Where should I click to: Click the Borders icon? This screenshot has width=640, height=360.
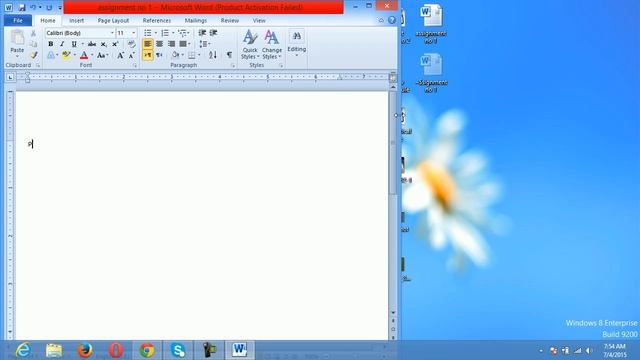point(191,55)
